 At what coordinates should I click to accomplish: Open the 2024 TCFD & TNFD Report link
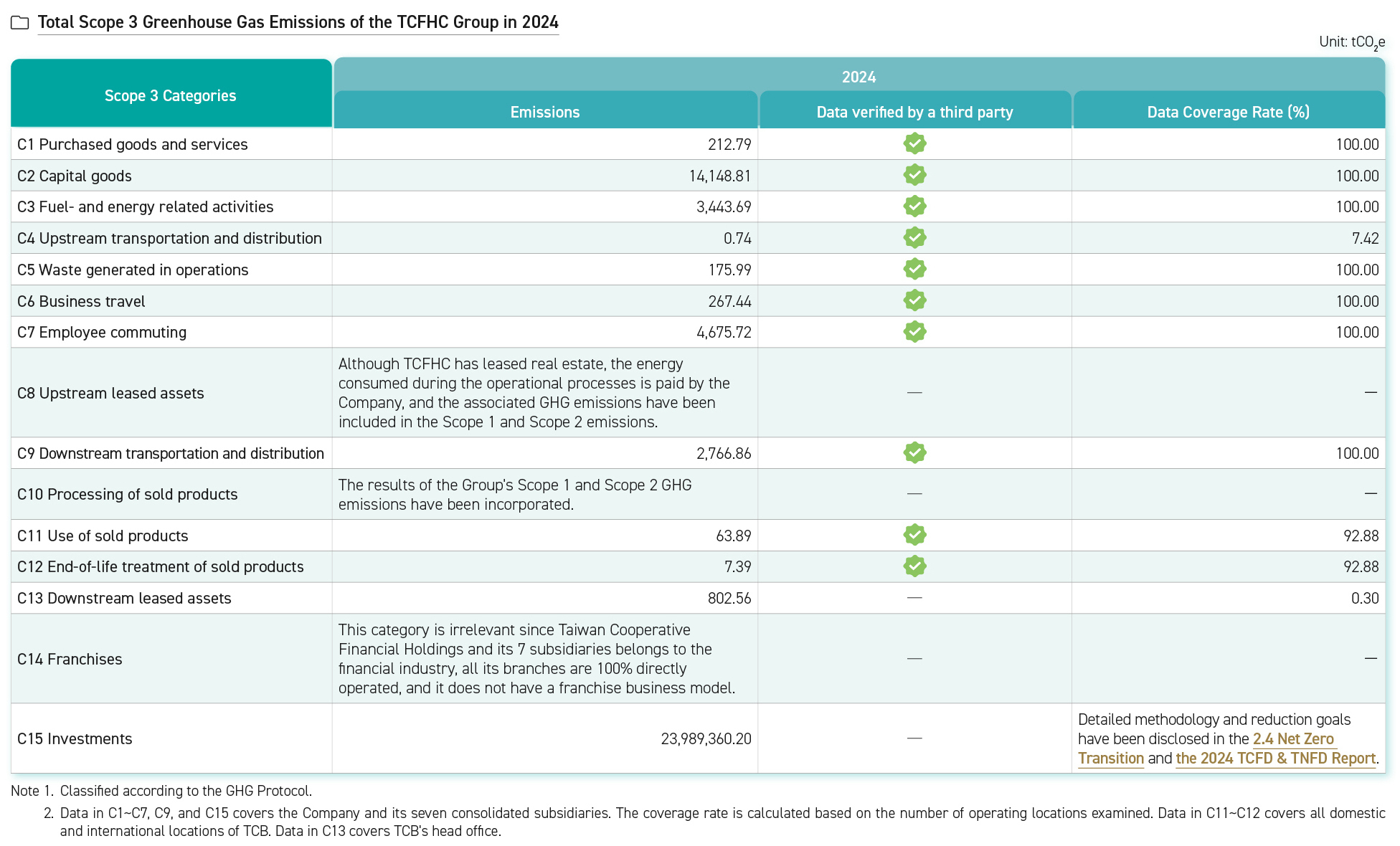point(1275,759)
